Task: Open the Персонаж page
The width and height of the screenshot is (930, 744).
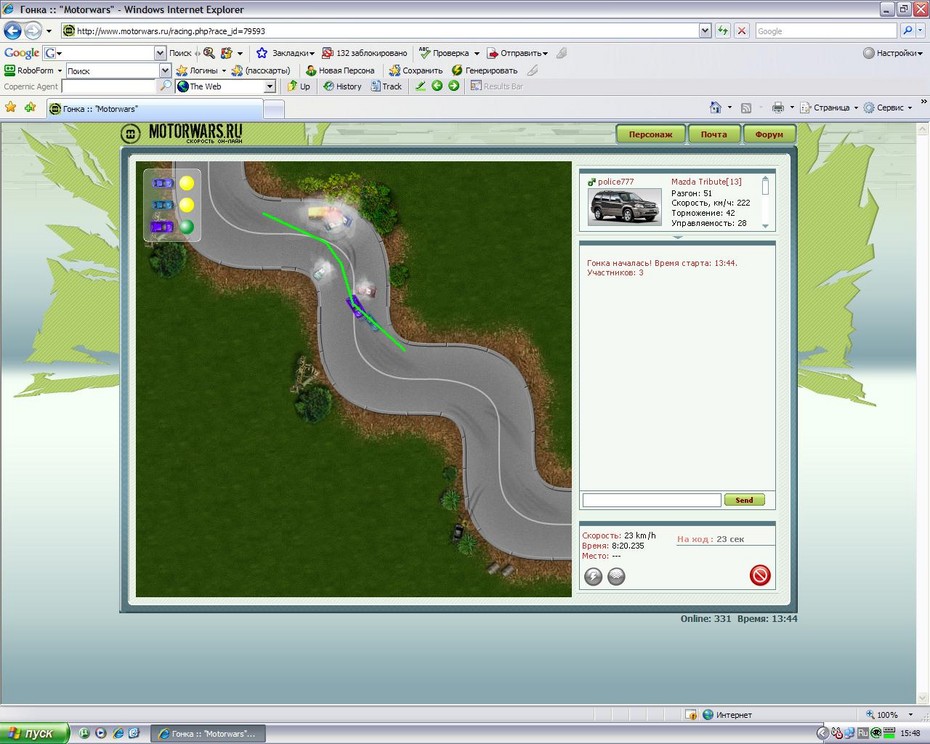Action: [x=651, y=135]
